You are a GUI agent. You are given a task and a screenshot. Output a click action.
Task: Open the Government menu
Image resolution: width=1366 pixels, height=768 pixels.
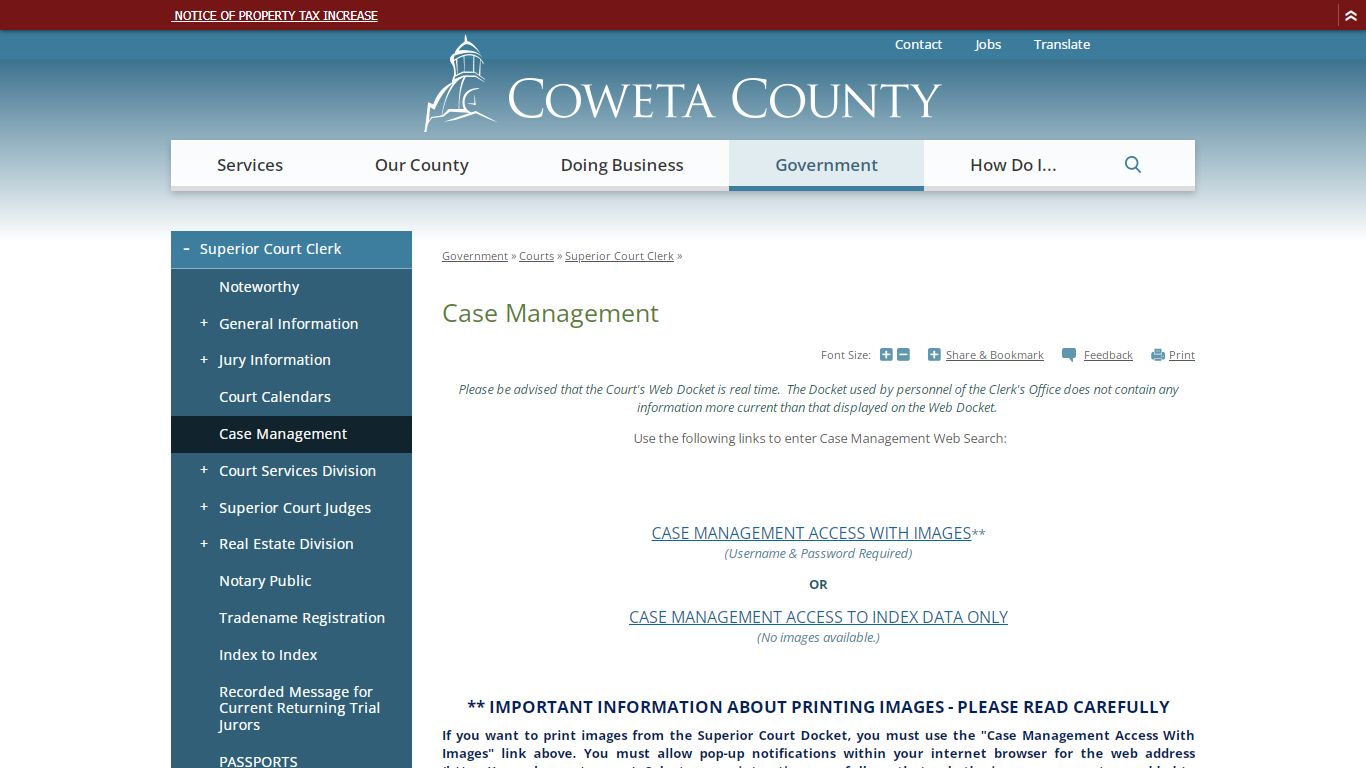click(x=826, y=165)
